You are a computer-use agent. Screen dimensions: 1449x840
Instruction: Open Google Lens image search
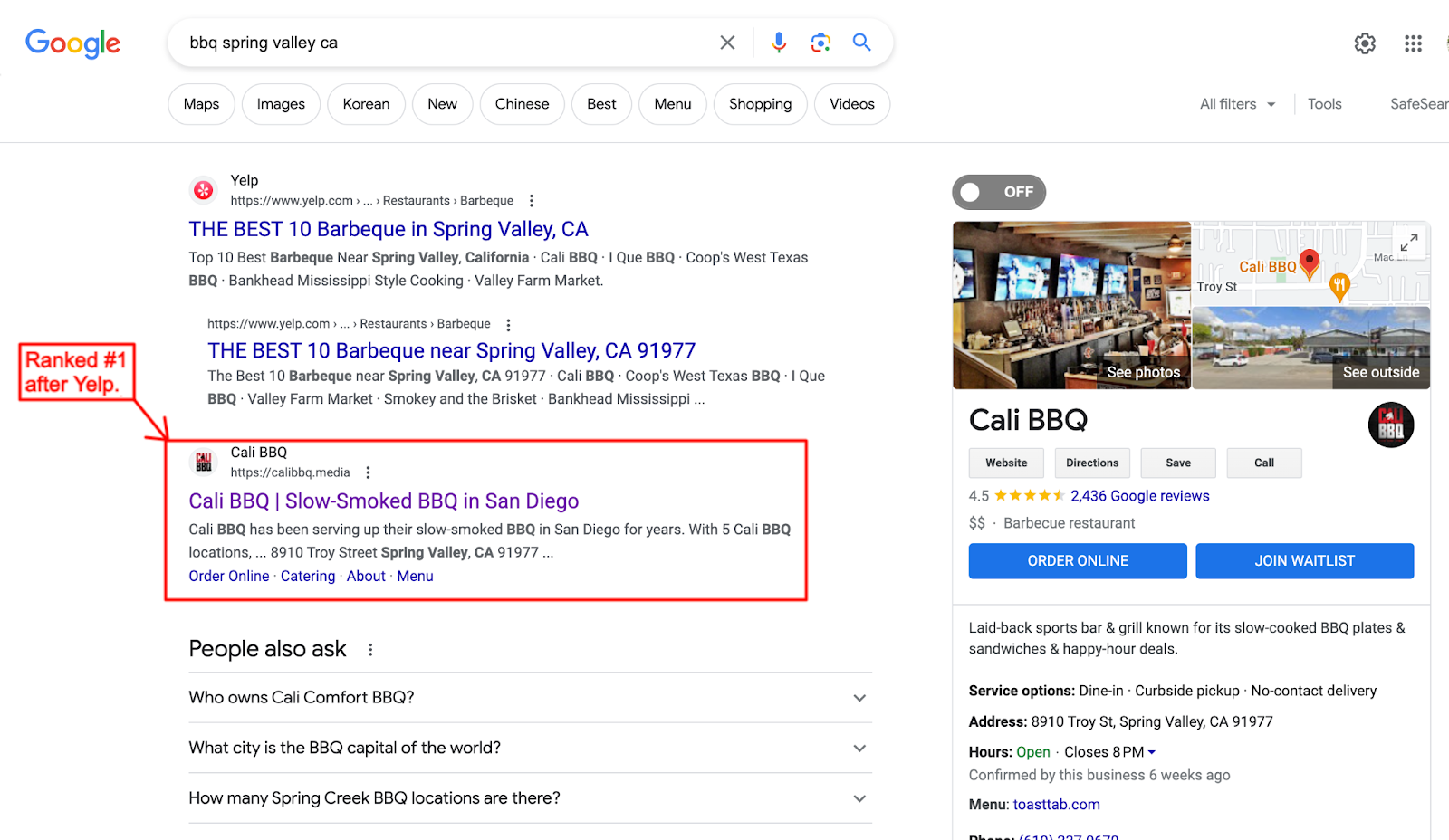pos(820,43)
